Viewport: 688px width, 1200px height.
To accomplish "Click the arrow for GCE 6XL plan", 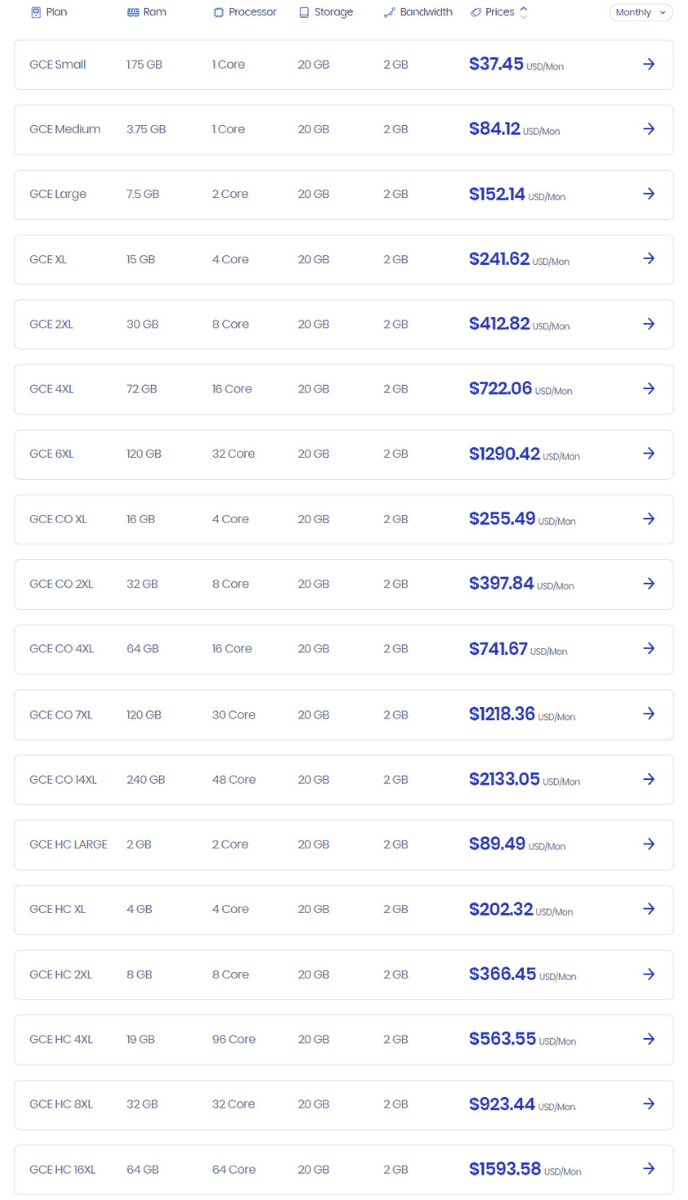I will [649, 454].
